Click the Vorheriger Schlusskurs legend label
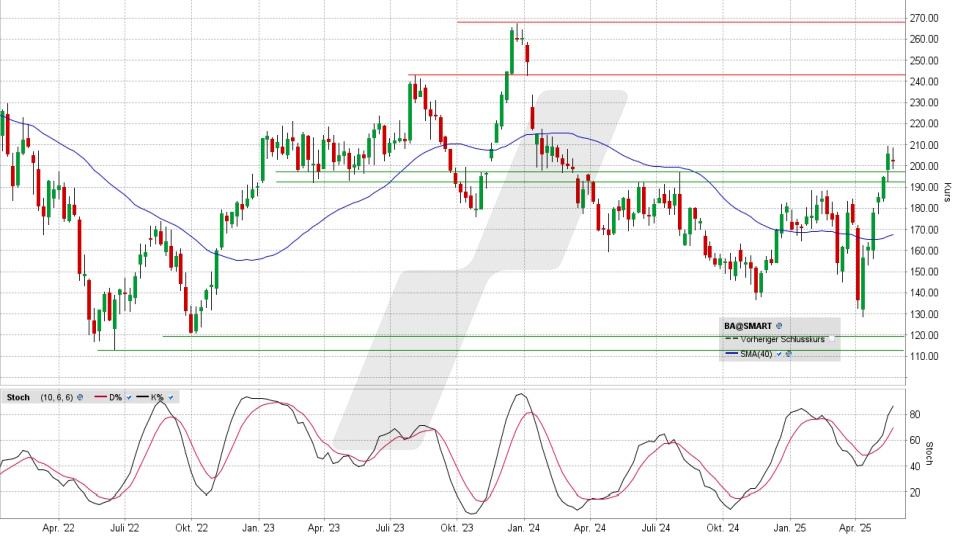 point(783,339)
